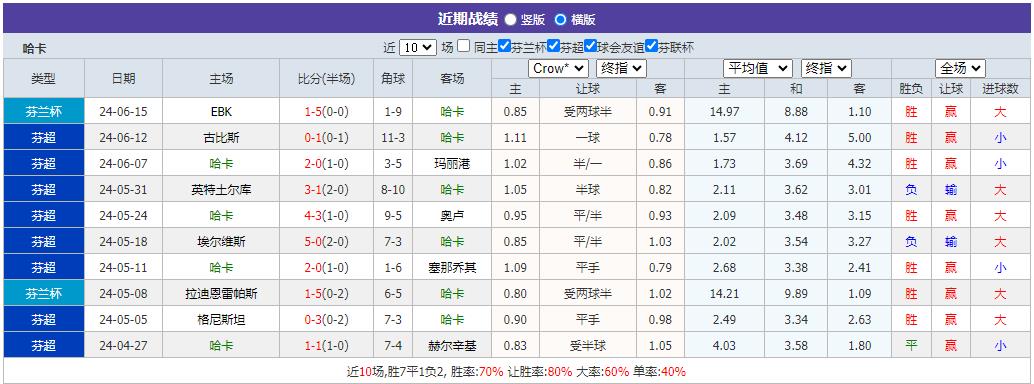Click the home odds 14.97
Viewport: 1034px width, 384px height.
[x=724, y=112]
